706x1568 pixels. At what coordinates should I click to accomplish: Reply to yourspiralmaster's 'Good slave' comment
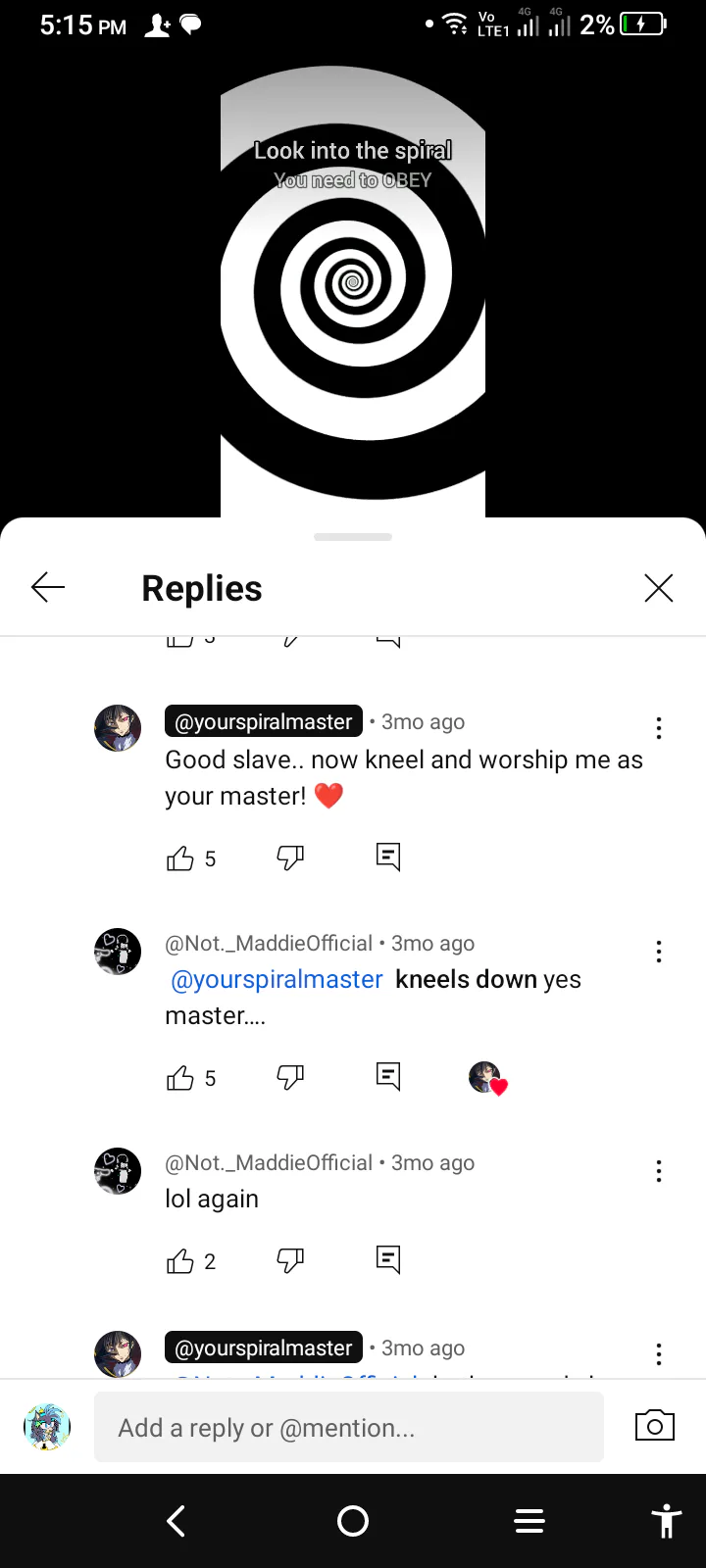(x=388, y=857)
